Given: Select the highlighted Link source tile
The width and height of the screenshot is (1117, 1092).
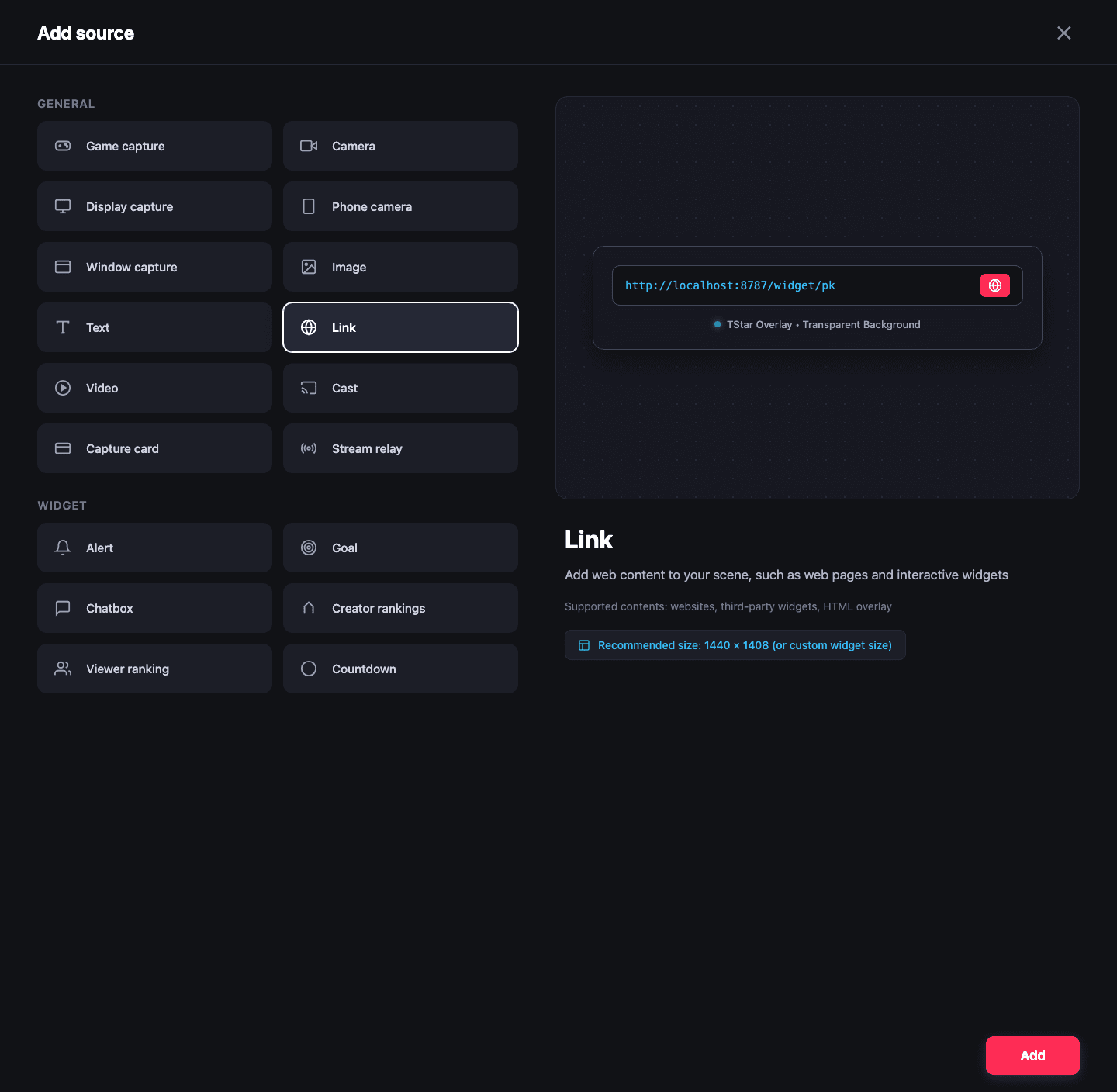Looking at the screenshot, I should pos(400,327).
